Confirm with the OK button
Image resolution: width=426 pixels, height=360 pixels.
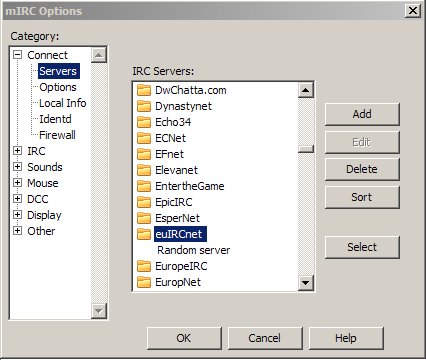184,338
